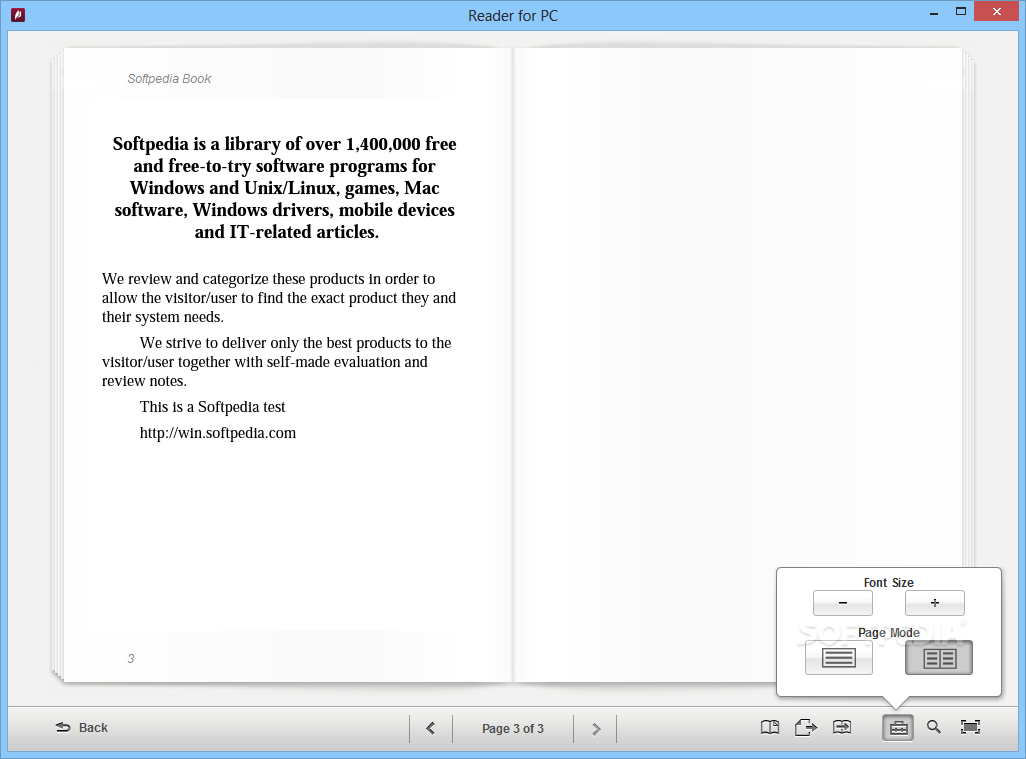Maximize the Reader for PC window
The image size is (1026, 759).
tap(961, 12)
